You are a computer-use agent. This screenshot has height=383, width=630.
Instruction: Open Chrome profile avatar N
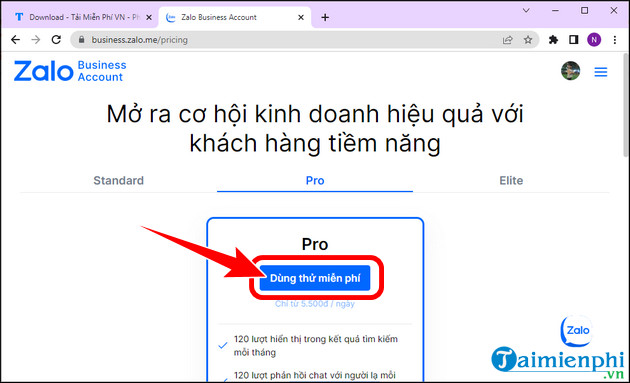click(594, 40)
